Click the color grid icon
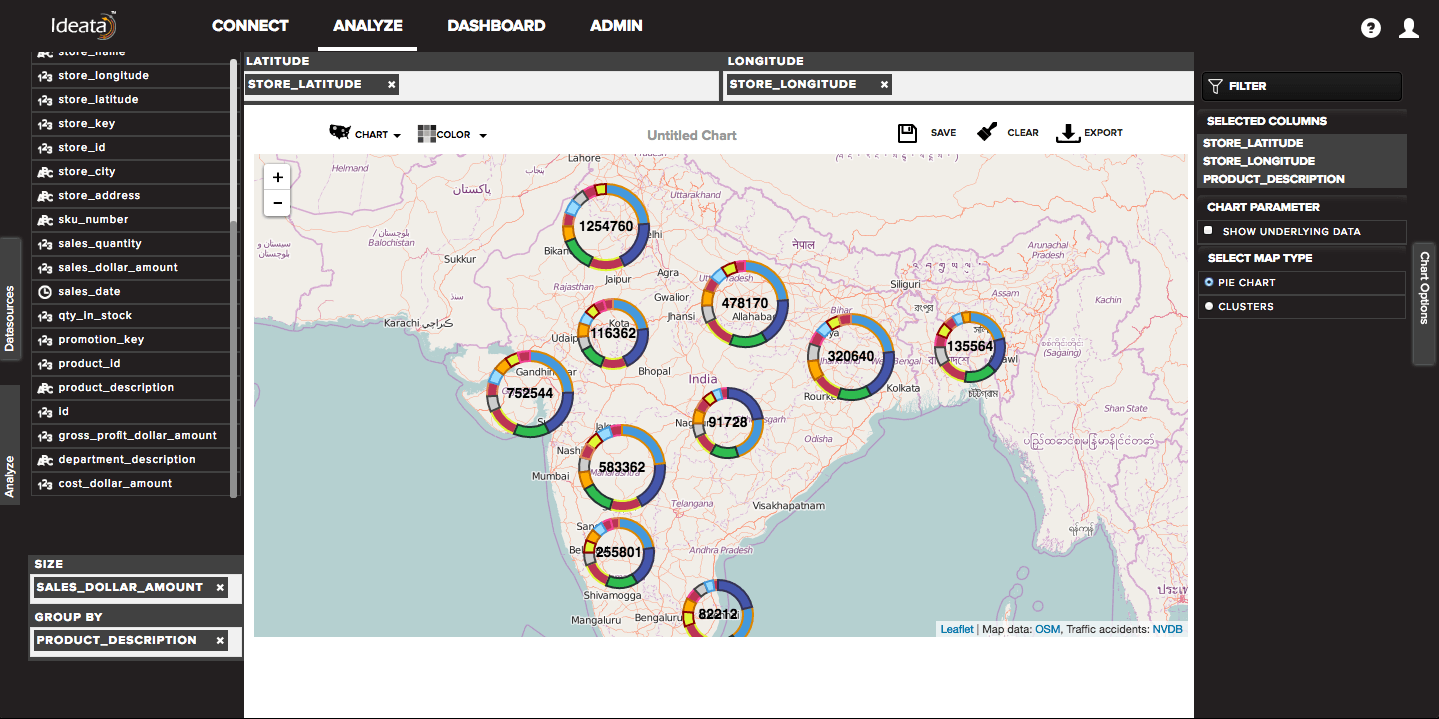Screen dimensions: 1439x719 [x=427, y=134]
